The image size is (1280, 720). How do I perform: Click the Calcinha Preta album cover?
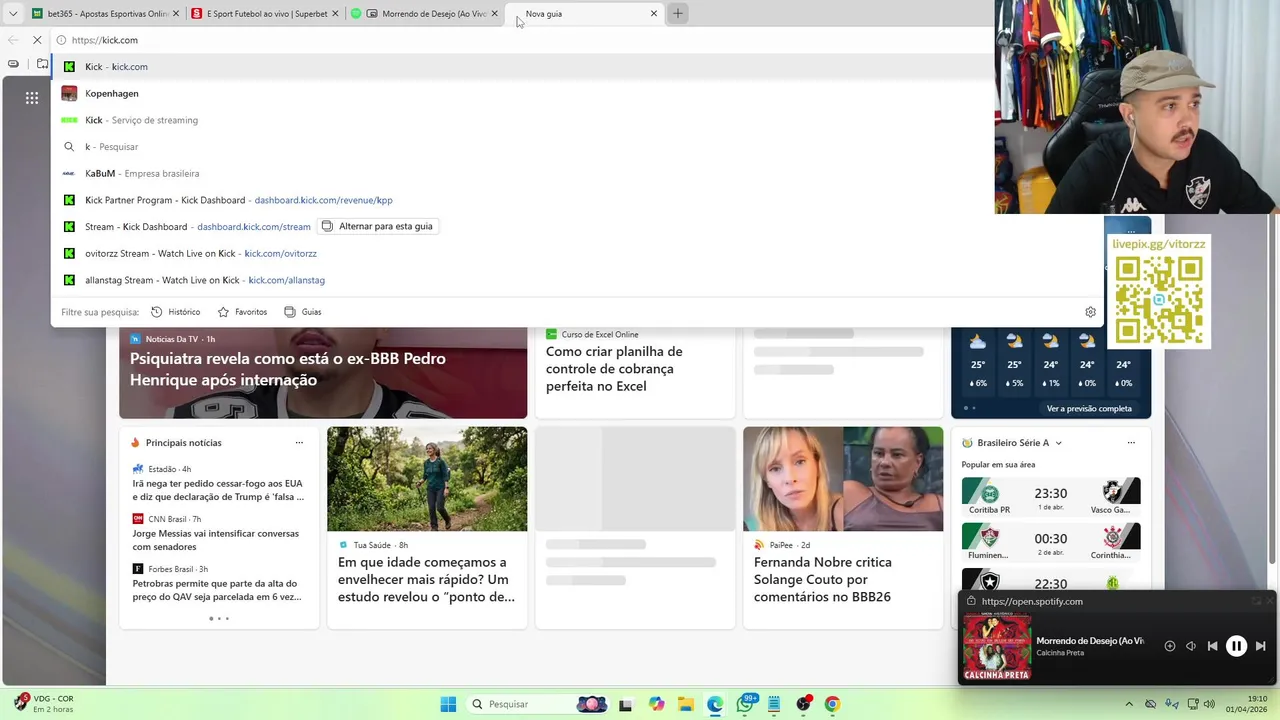pos(996,647)
